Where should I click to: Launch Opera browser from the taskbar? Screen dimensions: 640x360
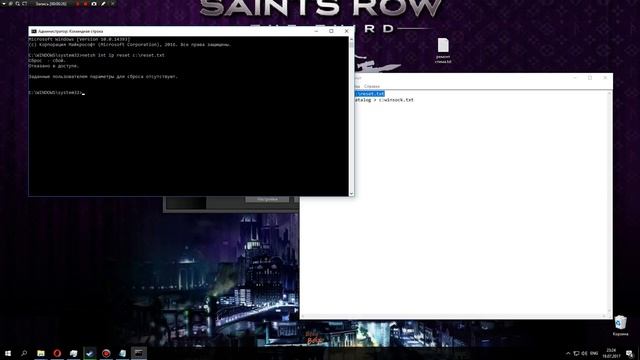coord(57,353)
